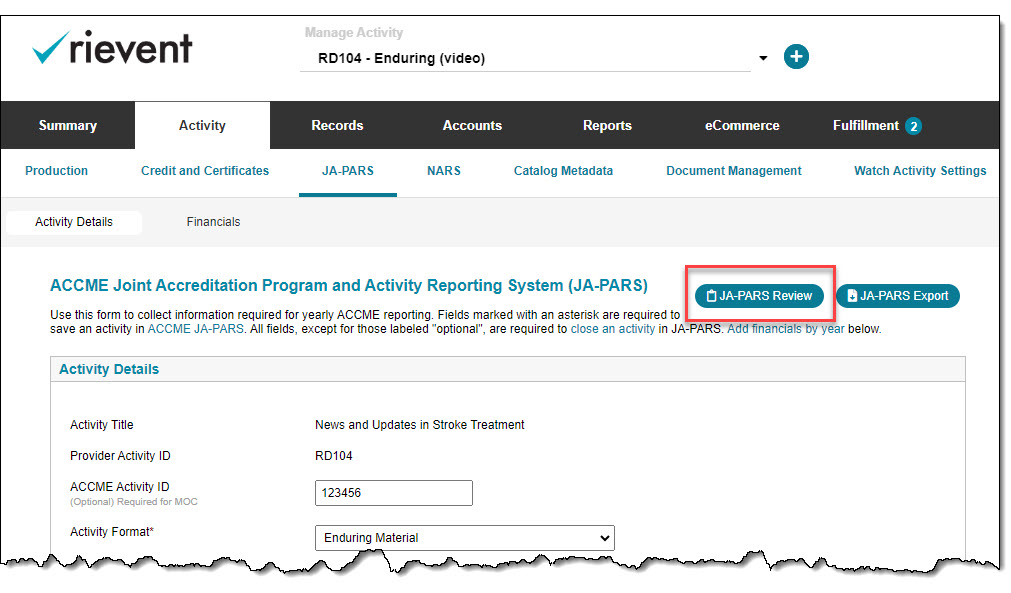Follow the ACCME JA-PARS link
The width and height of the screenshot is (1011, 593).
(195, 329)
